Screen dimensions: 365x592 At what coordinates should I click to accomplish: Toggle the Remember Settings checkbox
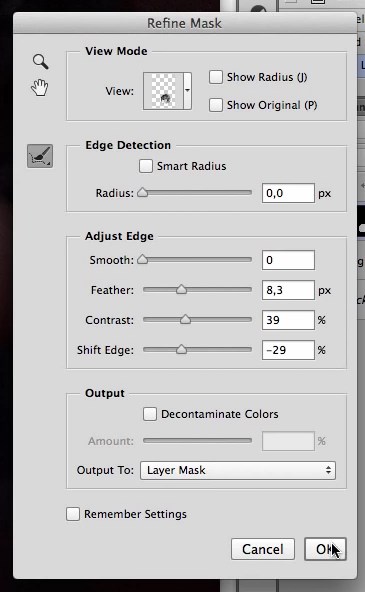(x=73, y=514)
